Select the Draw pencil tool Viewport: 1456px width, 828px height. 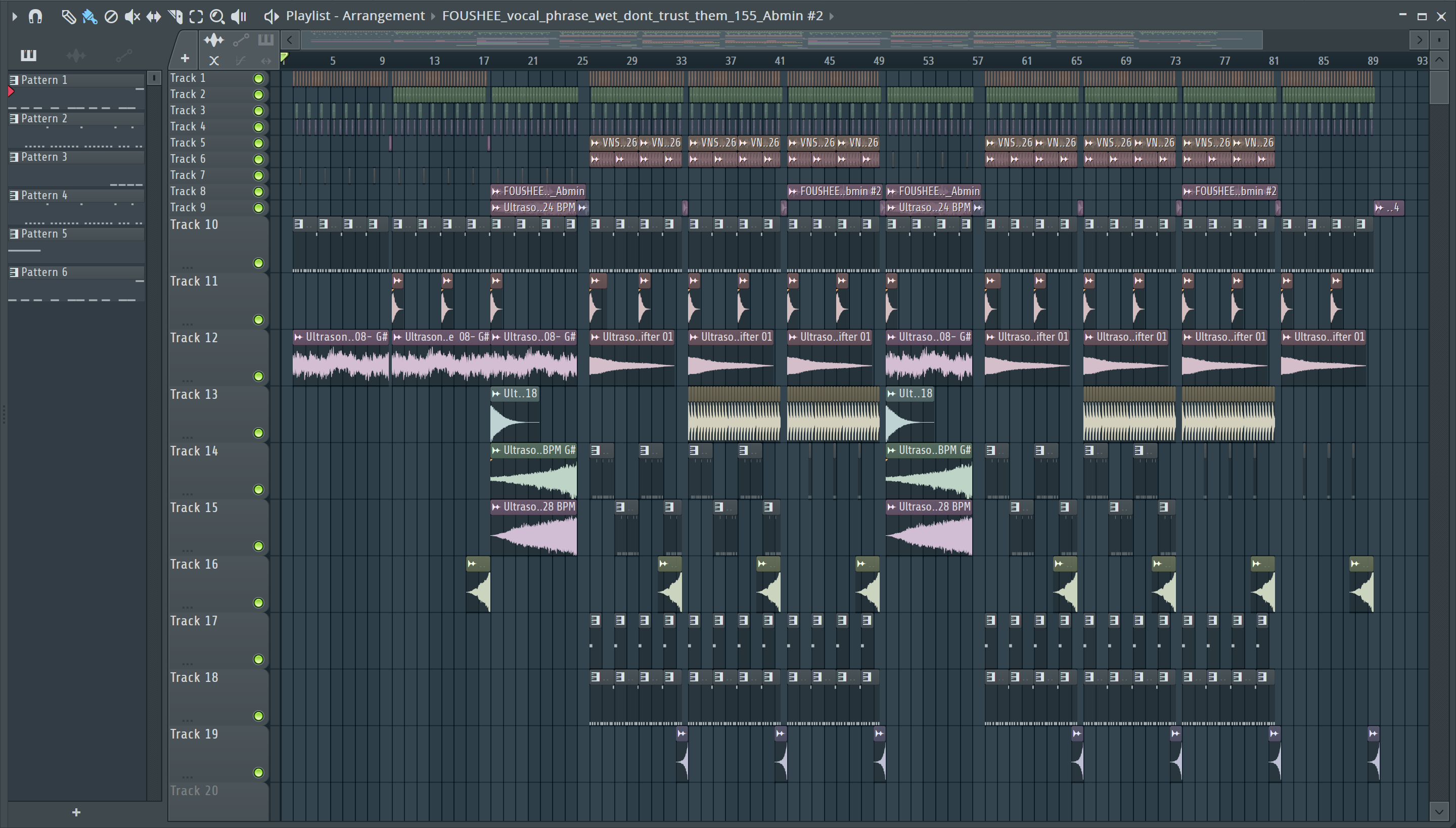(68, 17)
